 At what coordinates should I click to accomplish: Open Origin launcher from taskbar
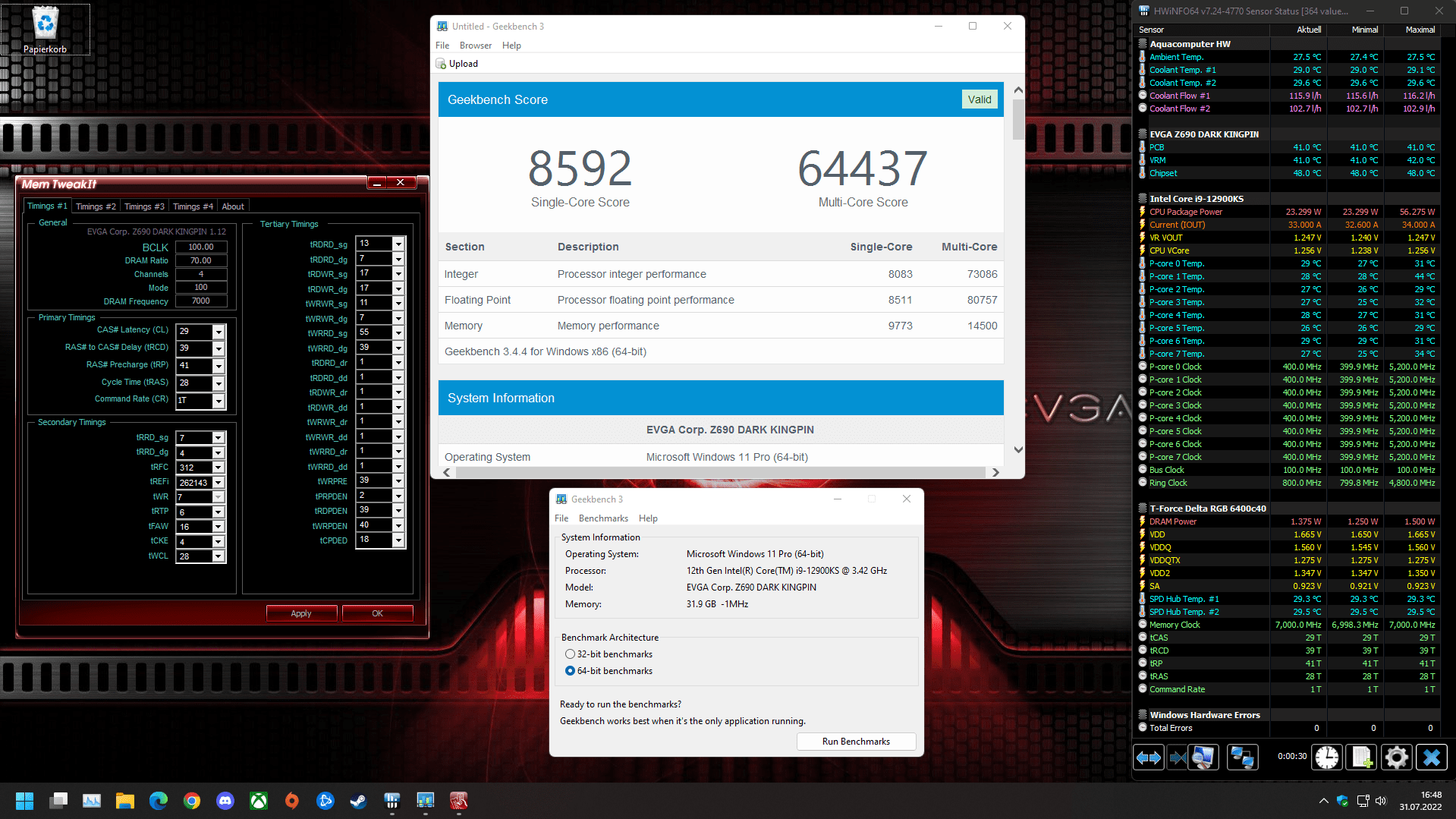(x=292, y=801)
